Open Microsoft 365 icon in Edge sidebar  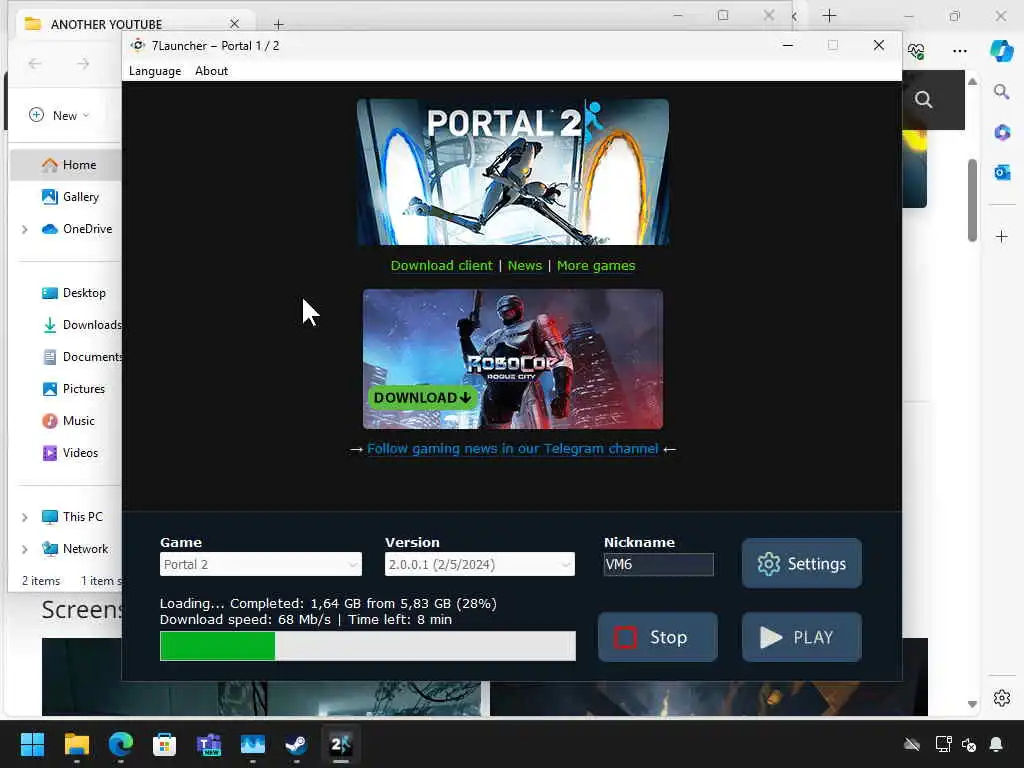[1002, 133]
